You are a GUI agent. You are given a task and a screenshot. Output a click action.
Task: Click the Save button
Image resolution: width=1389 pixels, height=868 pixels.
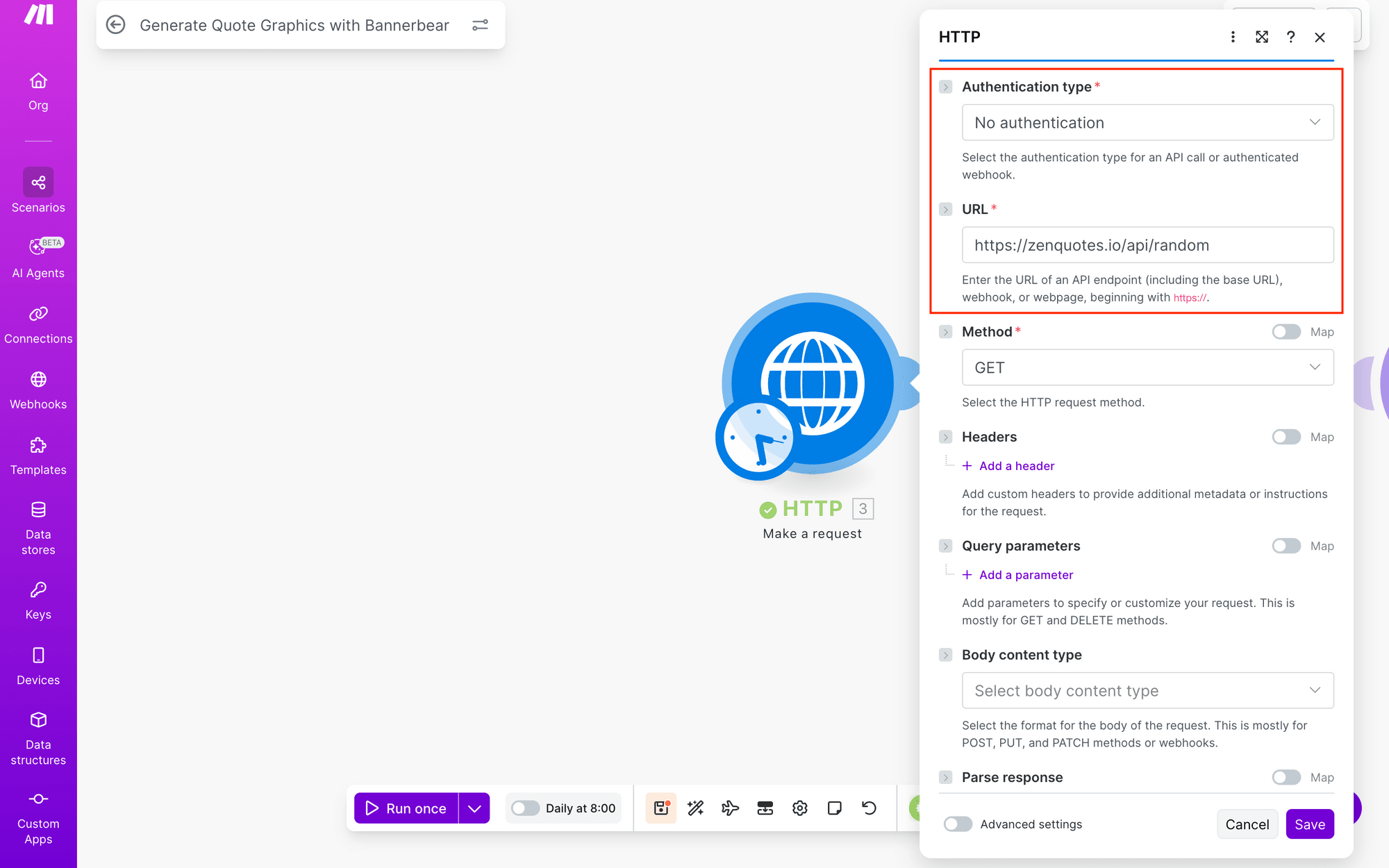[1310, 824]
